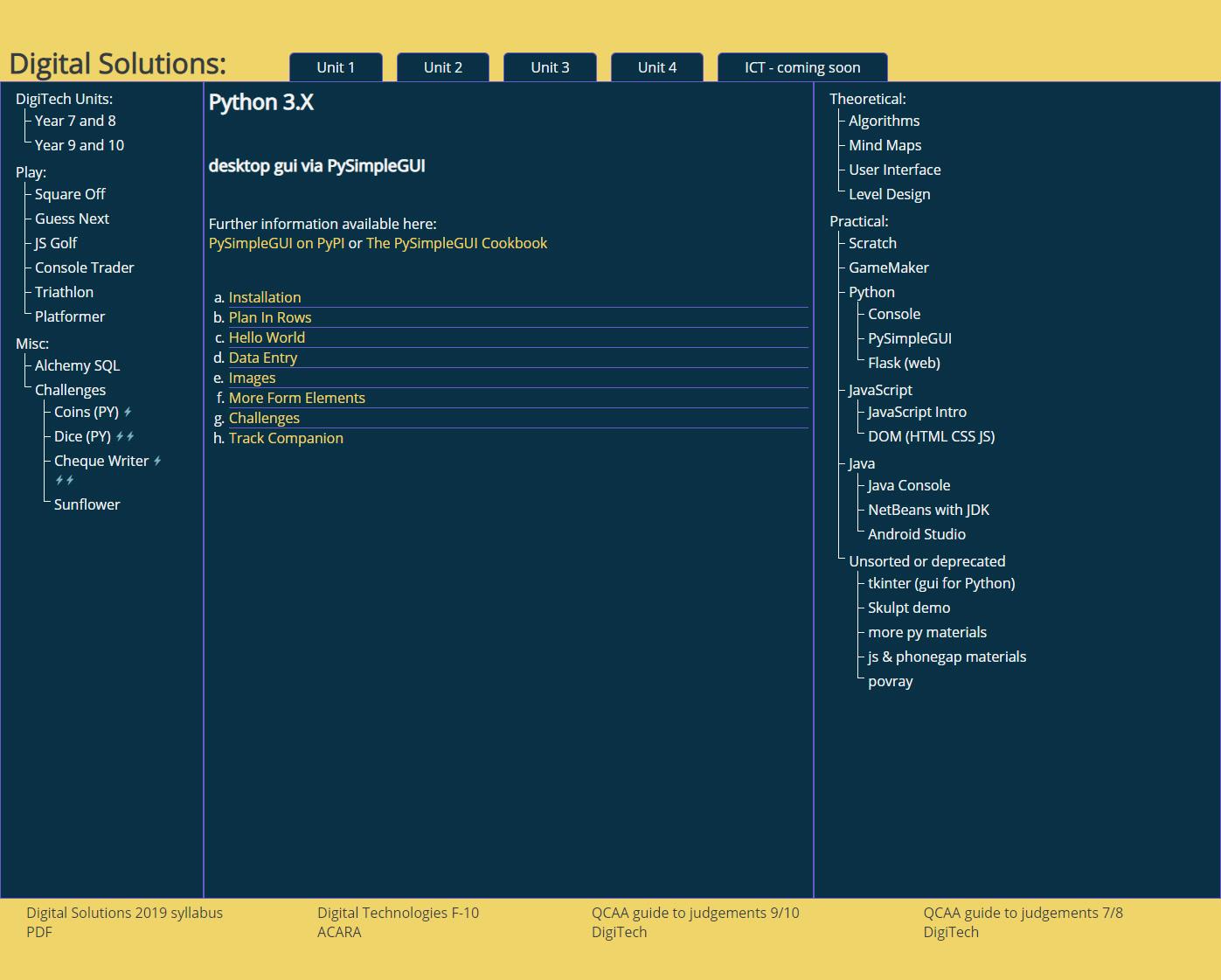Select Challenges in the Misc tree
This screenshot has width=1221, height=980.
70,390
